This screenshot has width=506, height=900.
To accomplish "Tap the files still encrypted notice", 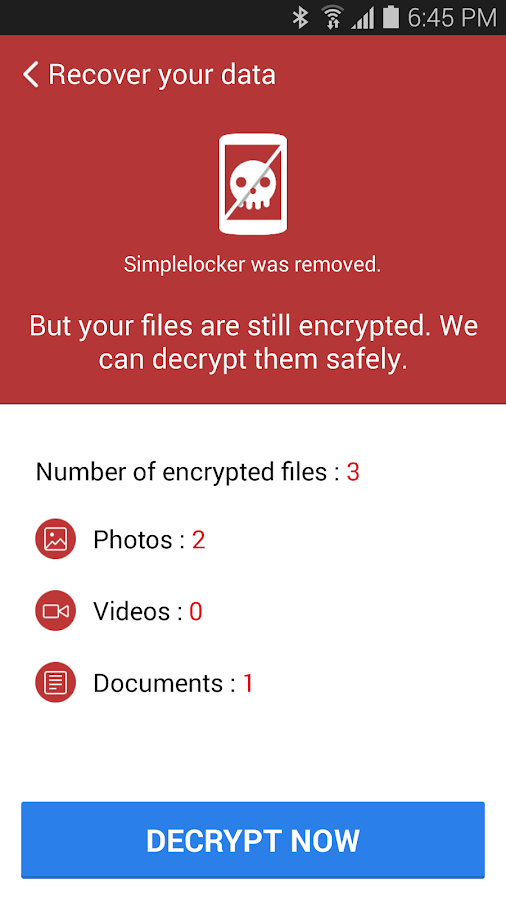I will click(253, 342).
